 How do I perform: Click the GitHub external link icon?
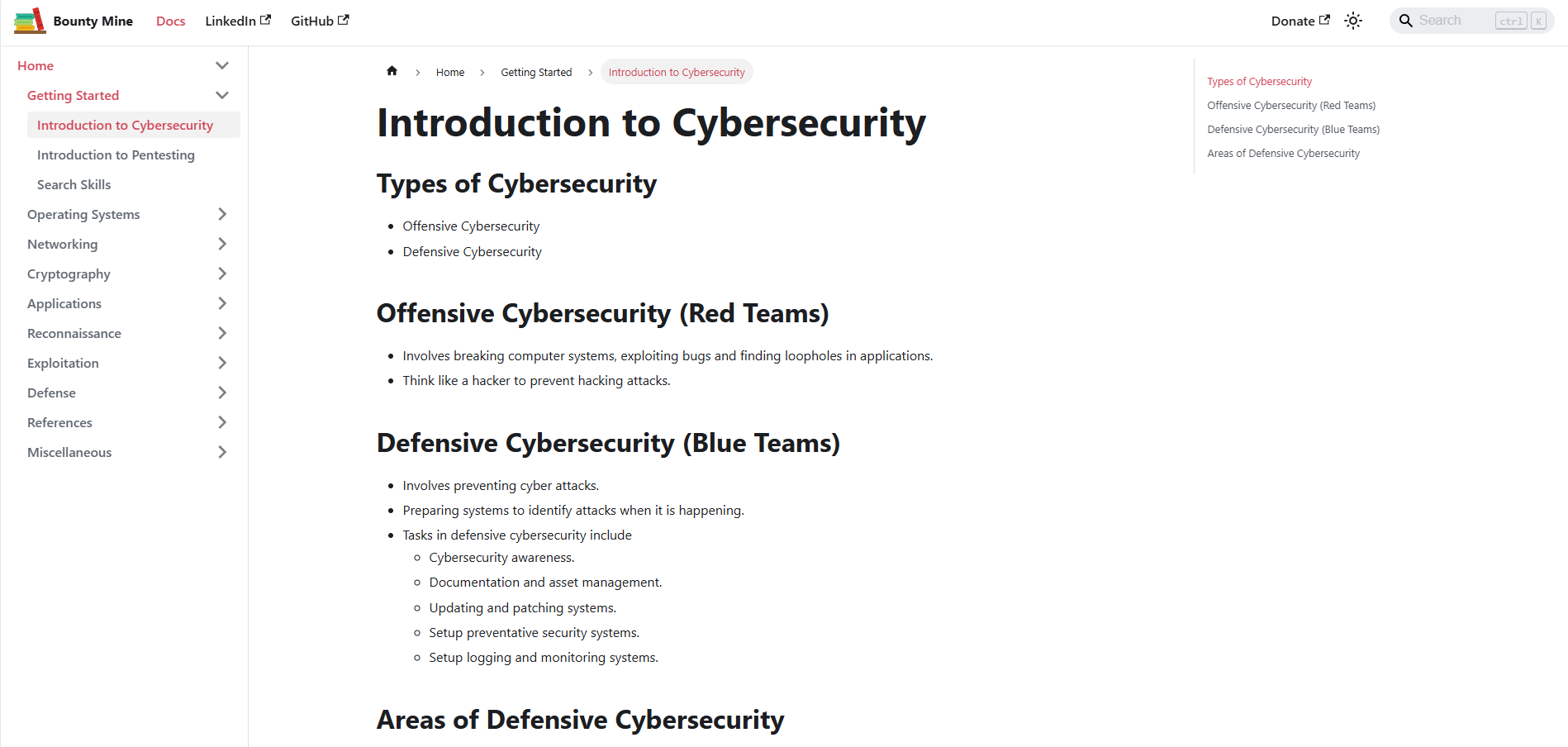[344, 20]
